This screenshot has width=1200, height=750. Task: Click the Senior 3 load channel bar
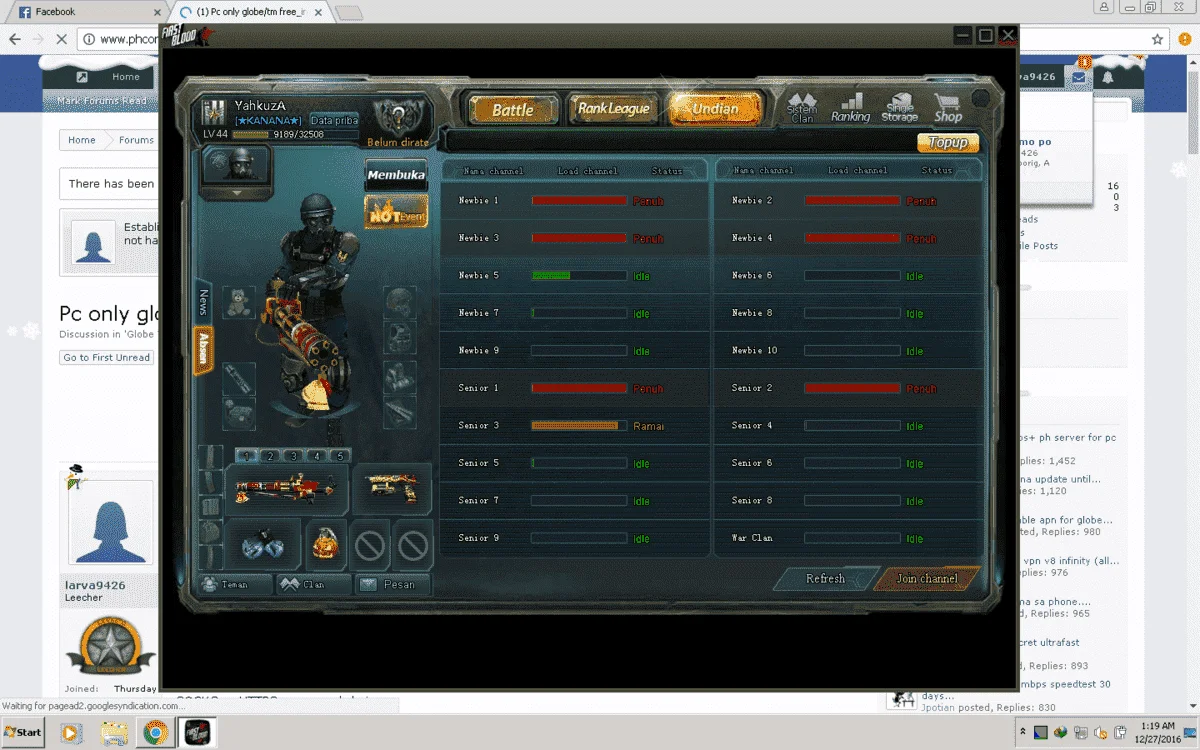[x=579, y=426]
